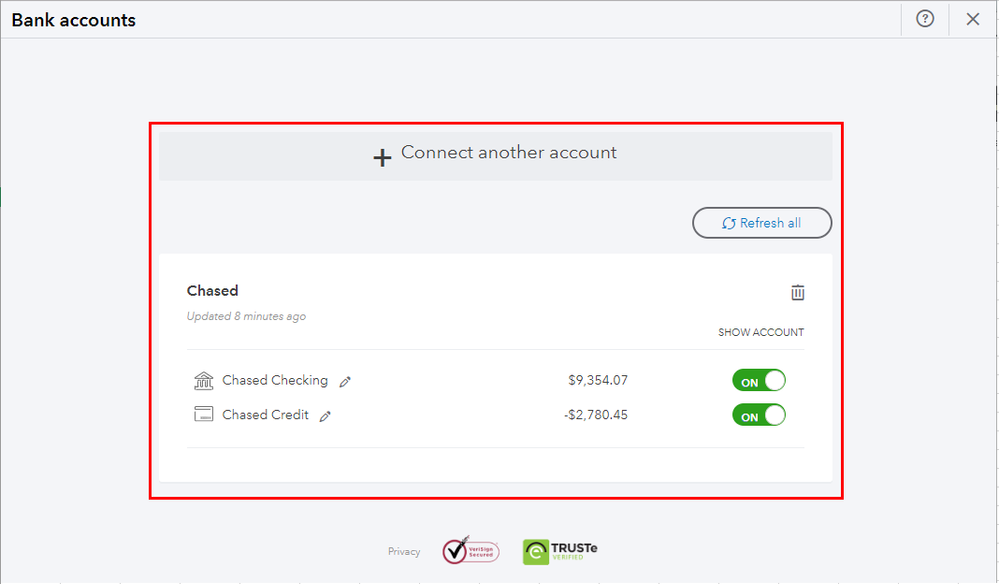
Task: Open the Privacy link
Action: [x=404, y=552]
